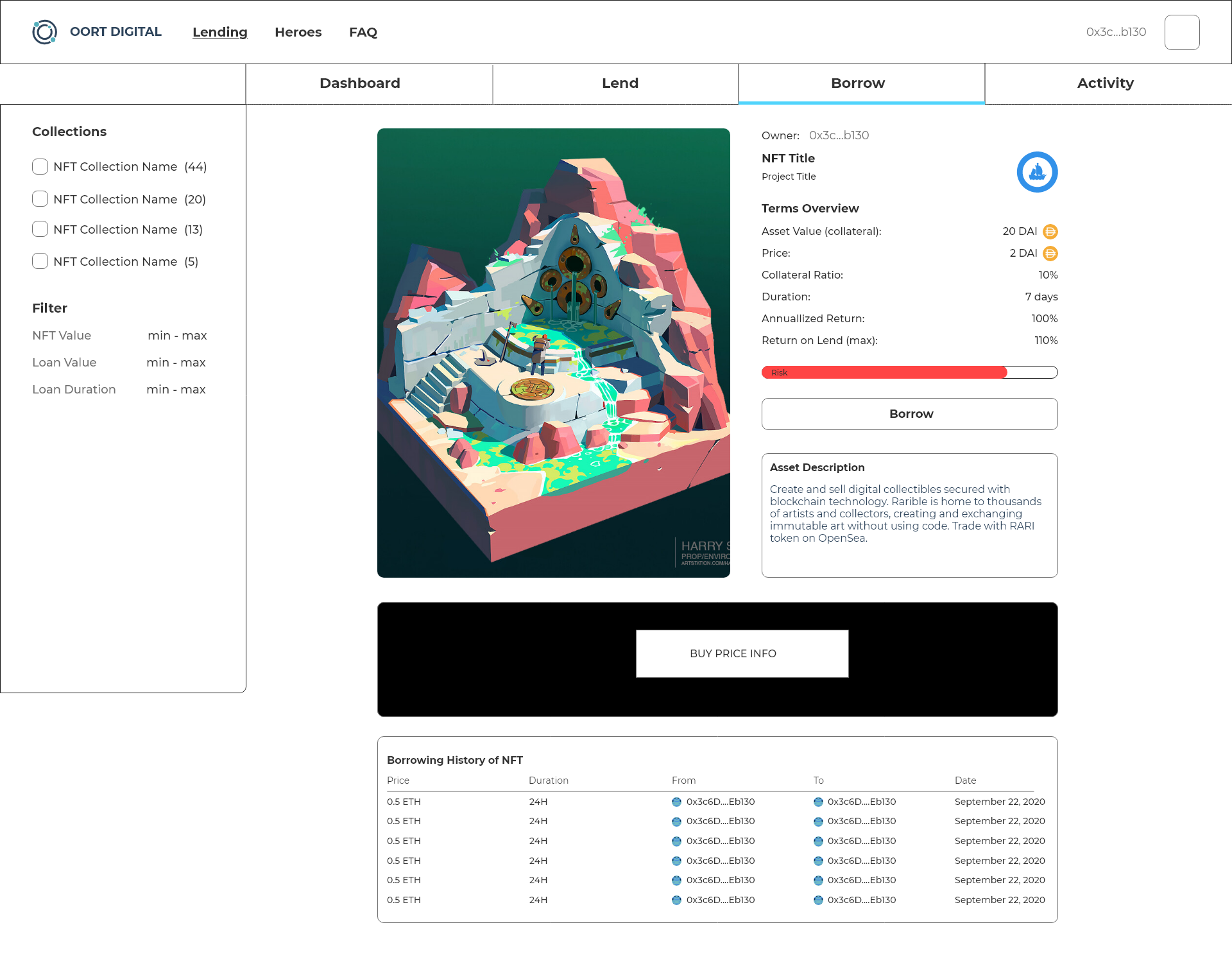1232x975 pixels.
Task: Click the Owner address link
Action: click(x=839, y=135)
